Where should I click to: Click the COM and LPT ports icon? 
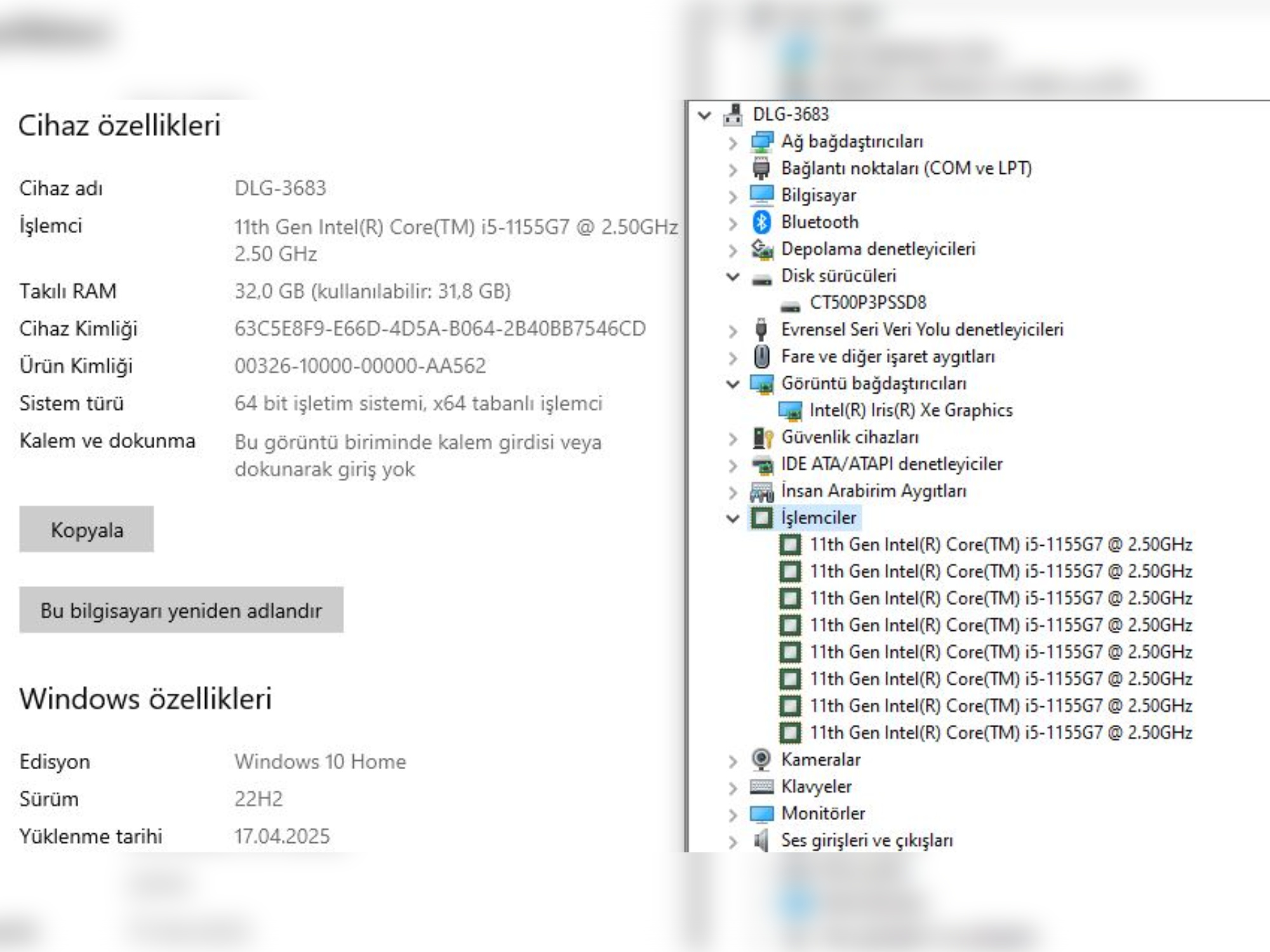coord(761,168)
